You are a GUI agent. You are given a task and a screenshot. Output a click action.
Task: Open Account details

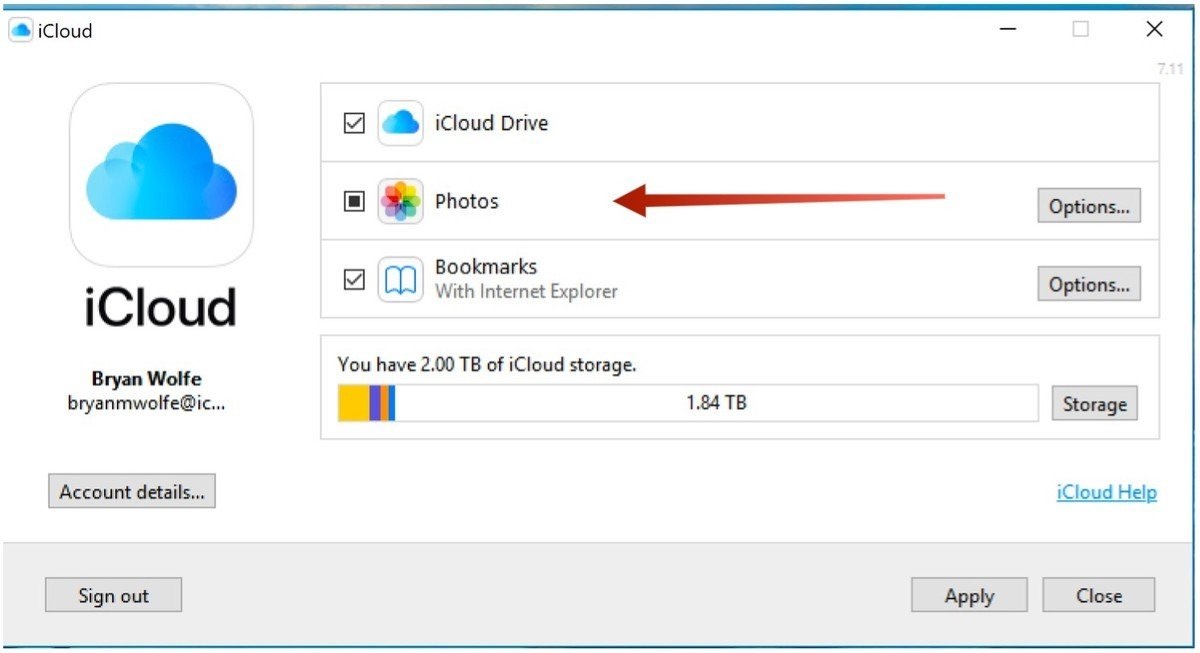click(x=131, y=491)
